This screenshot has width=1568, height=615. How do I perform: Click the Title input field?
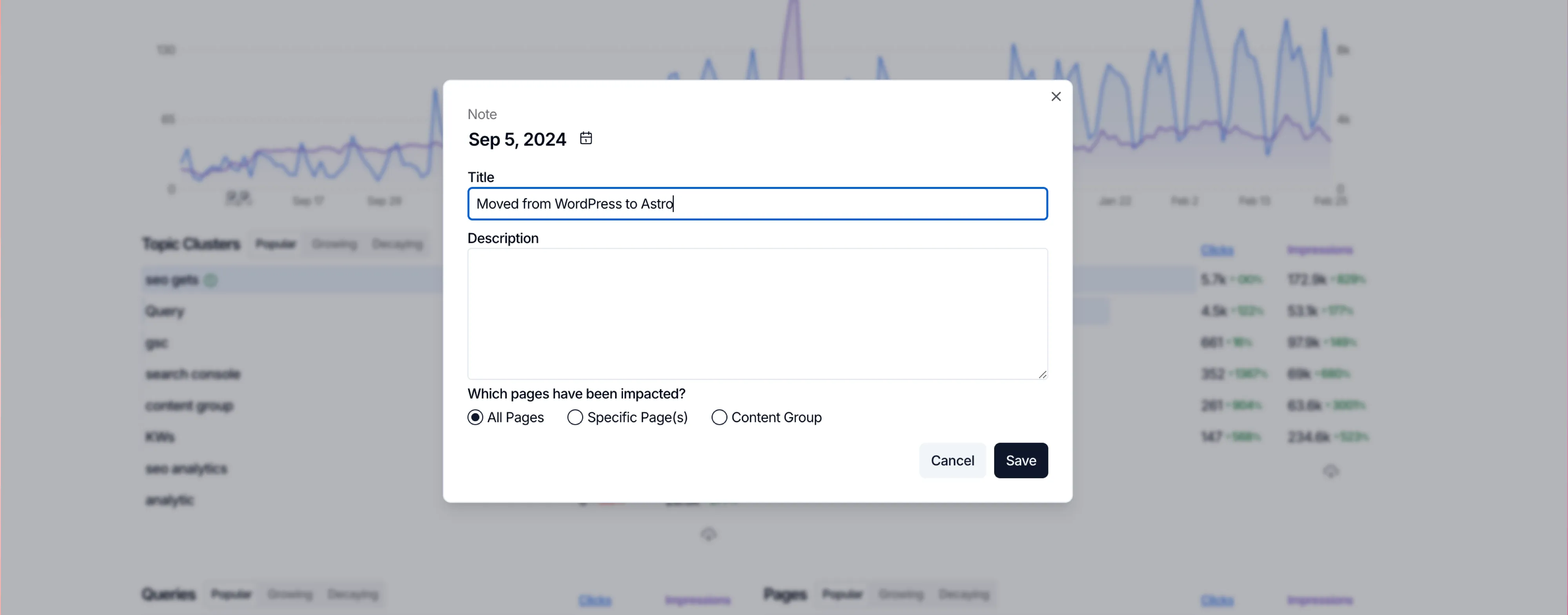[757, 204]
